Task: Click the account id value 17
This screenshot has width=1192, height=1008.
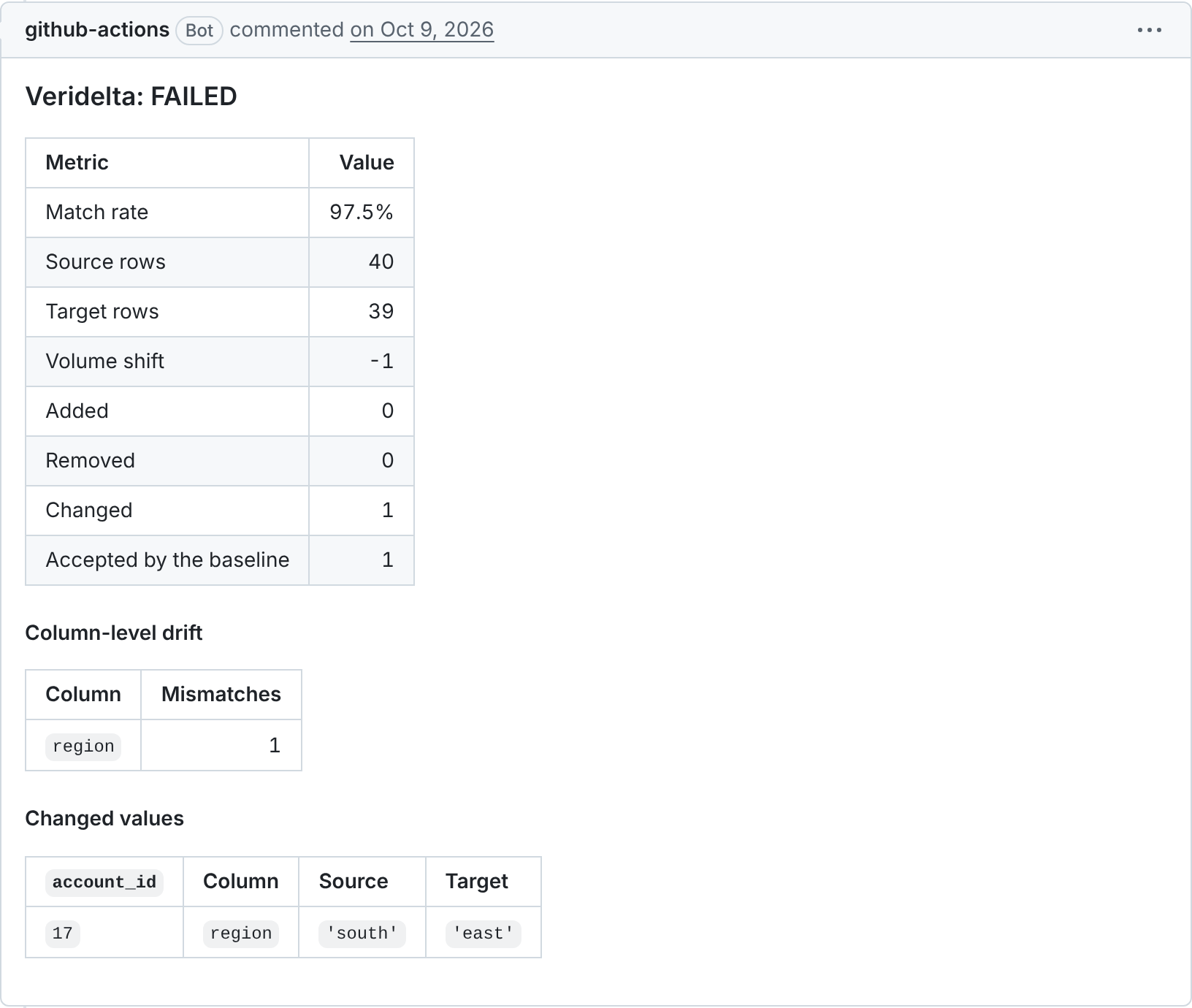Action: 63,933
